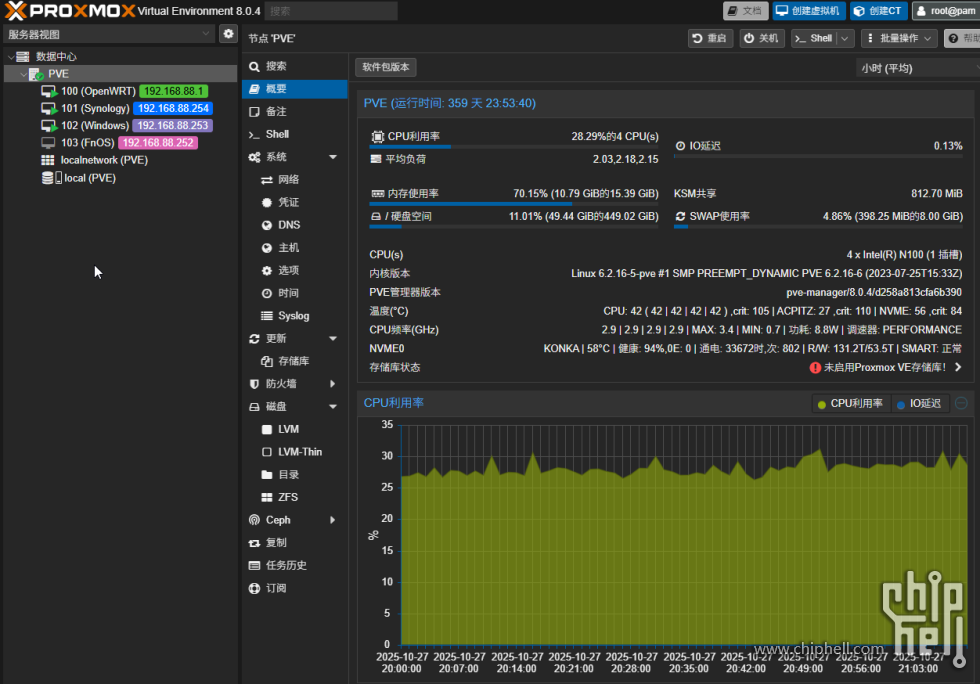
Task: Select the 100 (OpenWRT) virtual machine
Action: coord(97,91)
